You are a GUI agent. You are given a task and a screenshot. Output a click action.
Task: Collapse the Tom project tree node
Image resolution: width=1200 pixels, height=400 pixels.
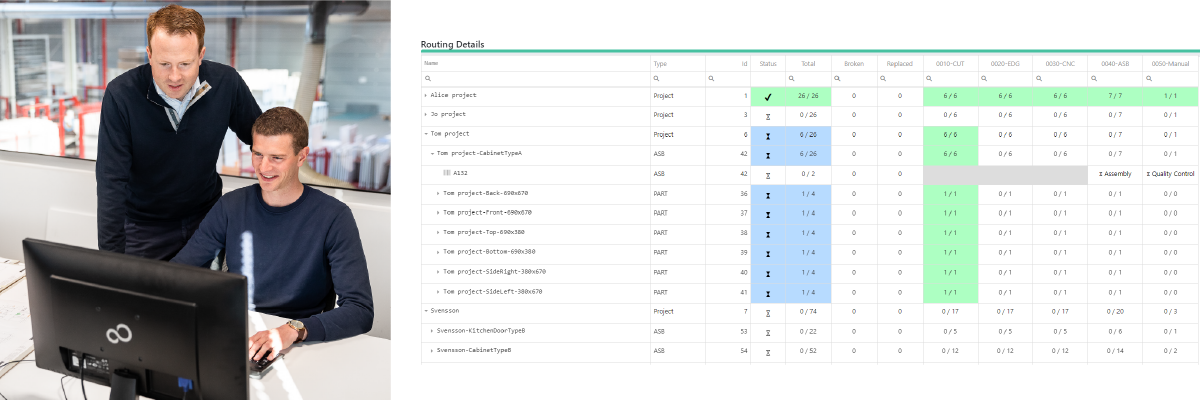point(426,134)
